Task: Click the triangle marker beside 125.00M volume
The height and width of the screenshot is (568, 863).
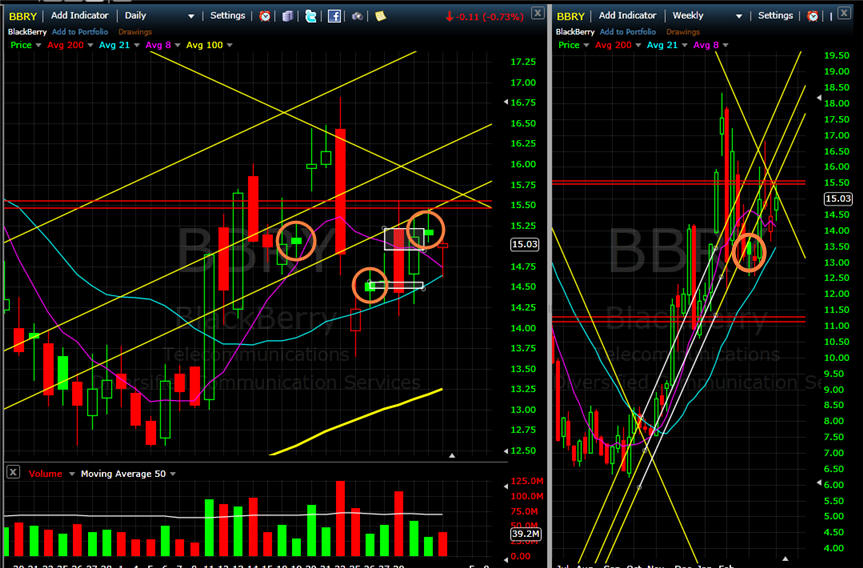Action: [506, 486]
